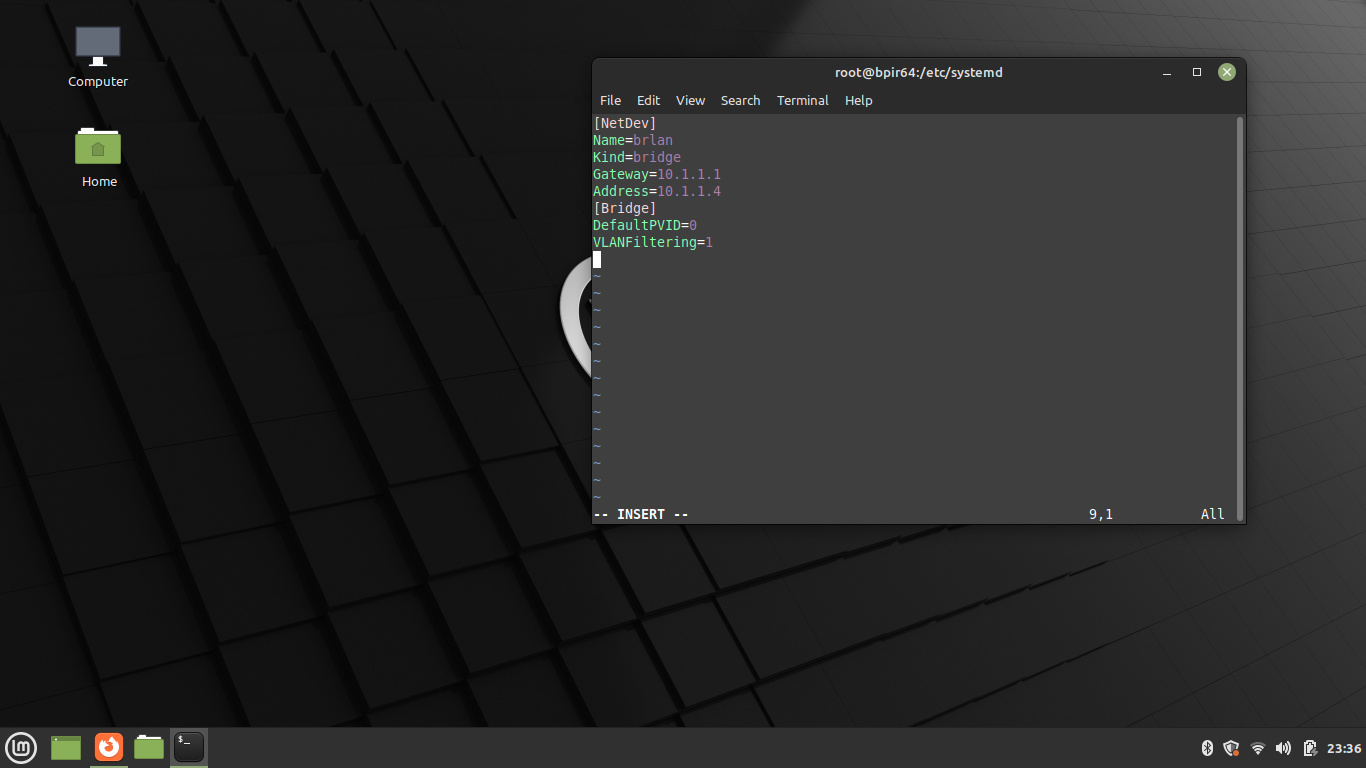Open the Bluetooth tray icon

pos(1207,748)
